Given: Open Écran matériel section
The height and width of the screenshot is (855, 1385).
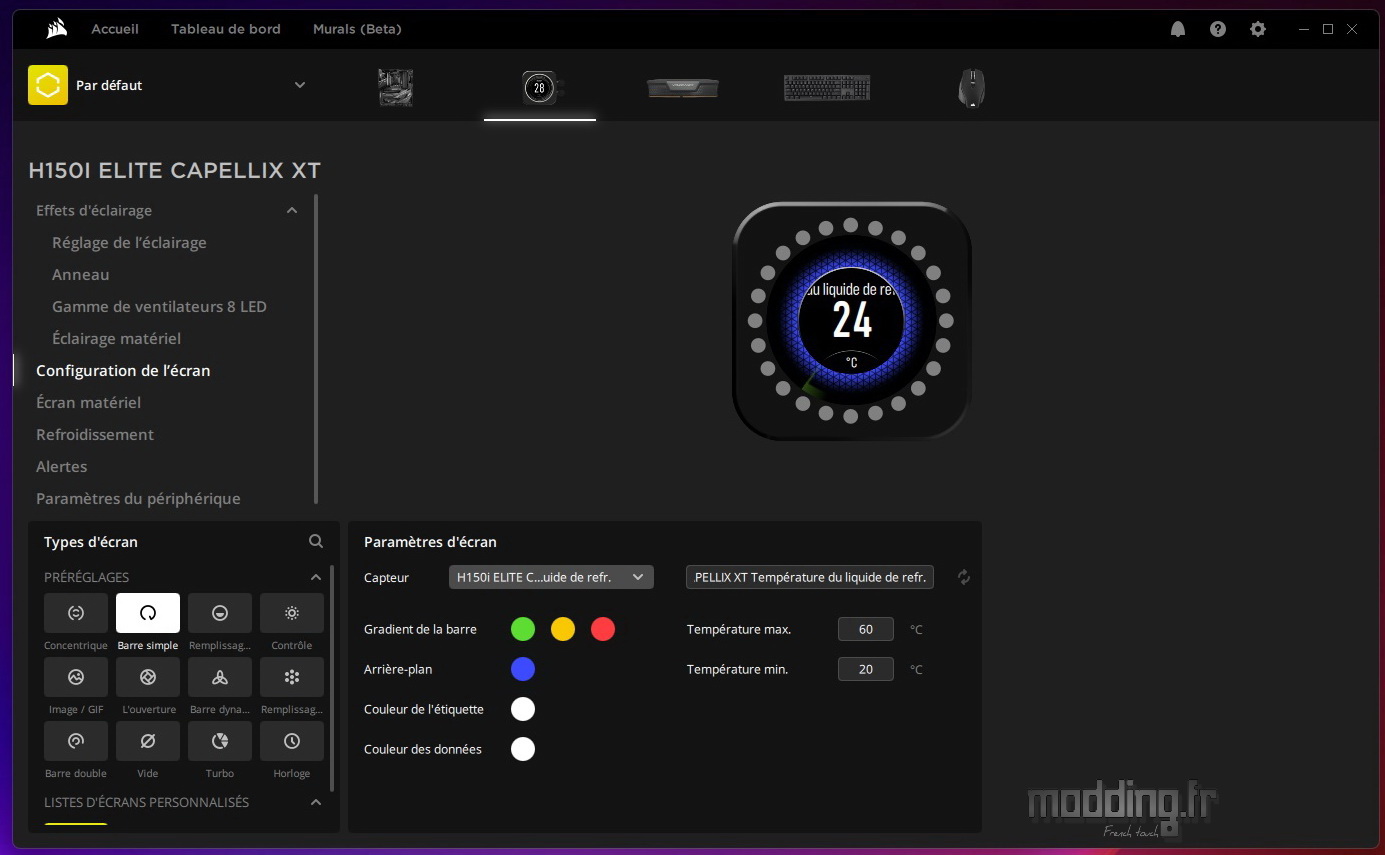Looking at the screenshot, I should 88,402.
